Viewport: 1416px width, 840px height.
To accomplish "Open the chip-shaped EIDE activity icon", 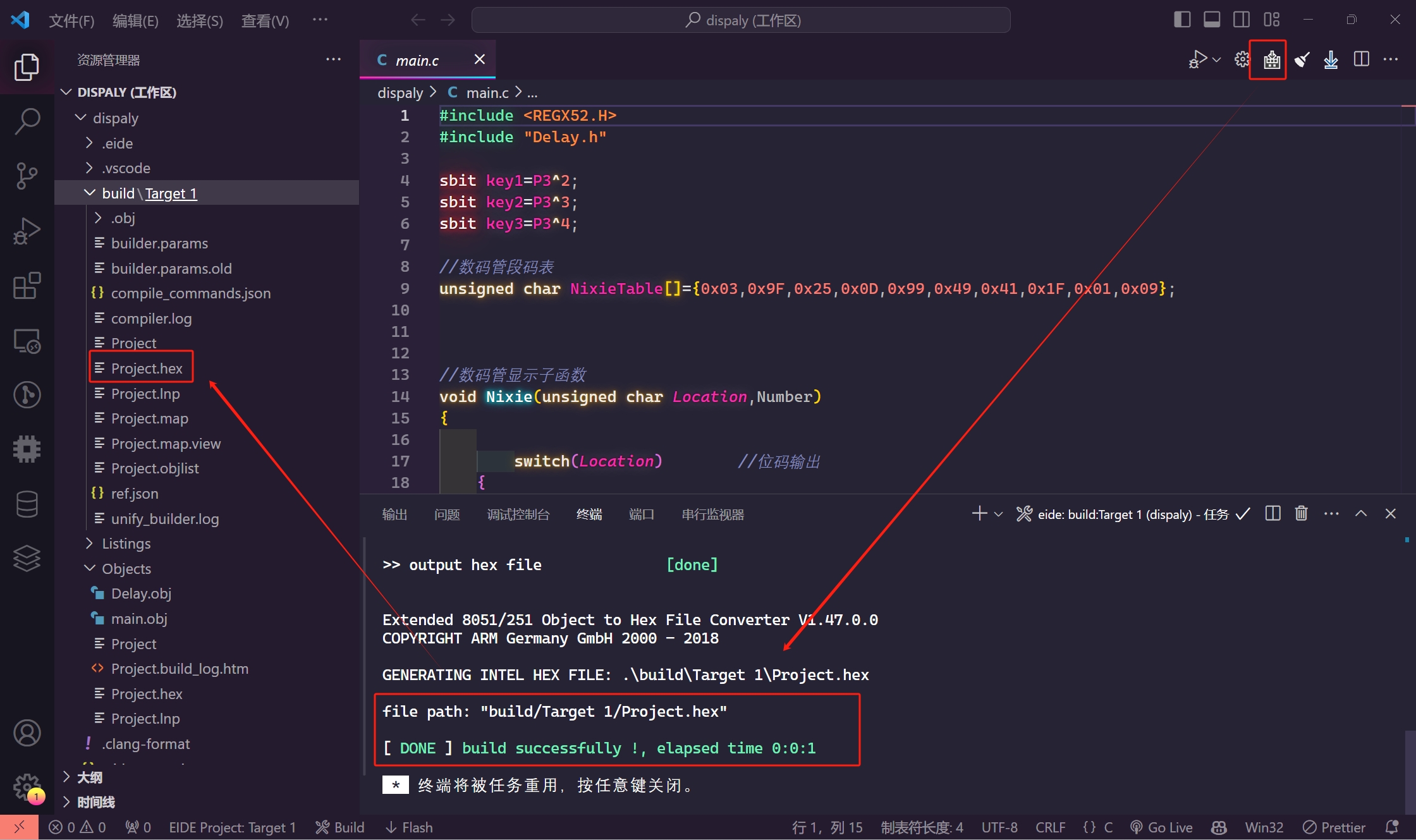I will (27, 449).
